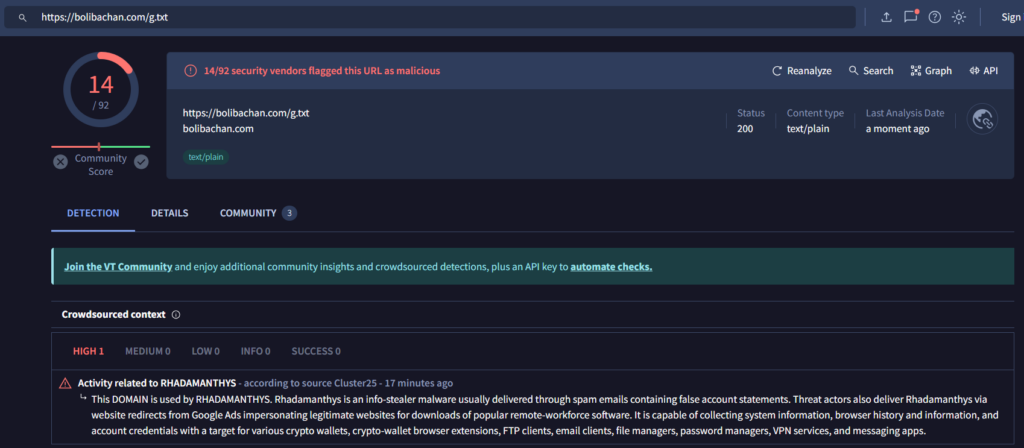Select the HIGH 1 severity filter
Screen dimensions: 1024x448
coord(88,351)
